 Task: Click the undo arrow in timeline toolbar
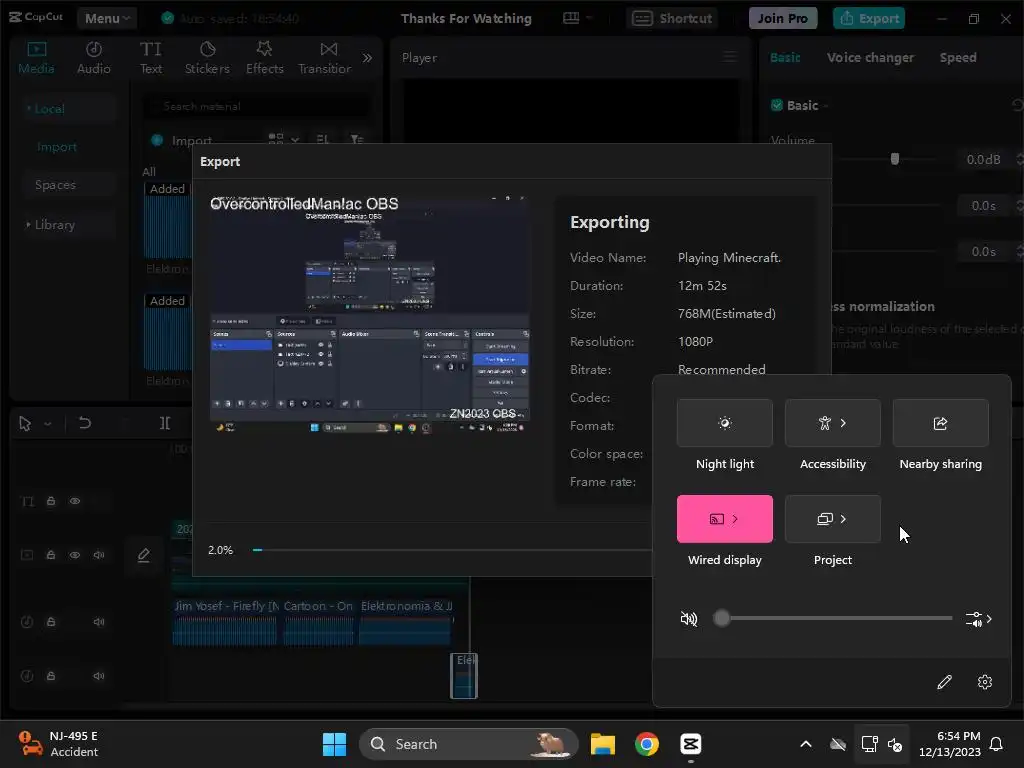point(84,423)
